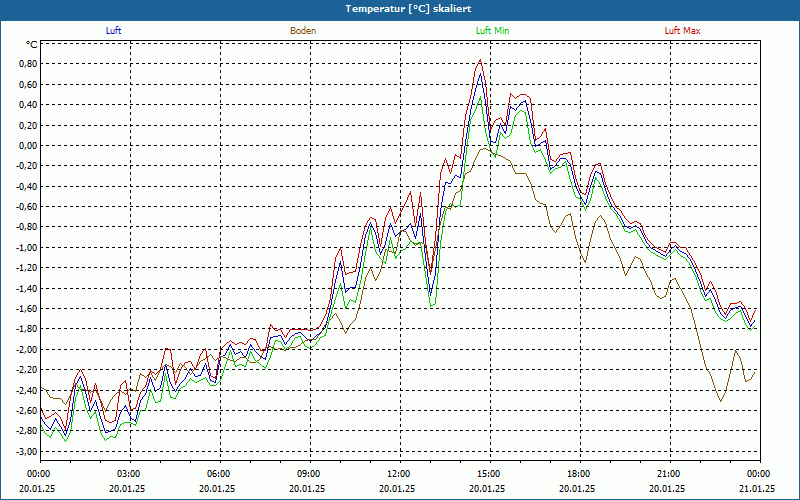This screenshot has height=500, width=800.
Task: Click the 18:00 time axis label
Action: (x=580, y=474)
